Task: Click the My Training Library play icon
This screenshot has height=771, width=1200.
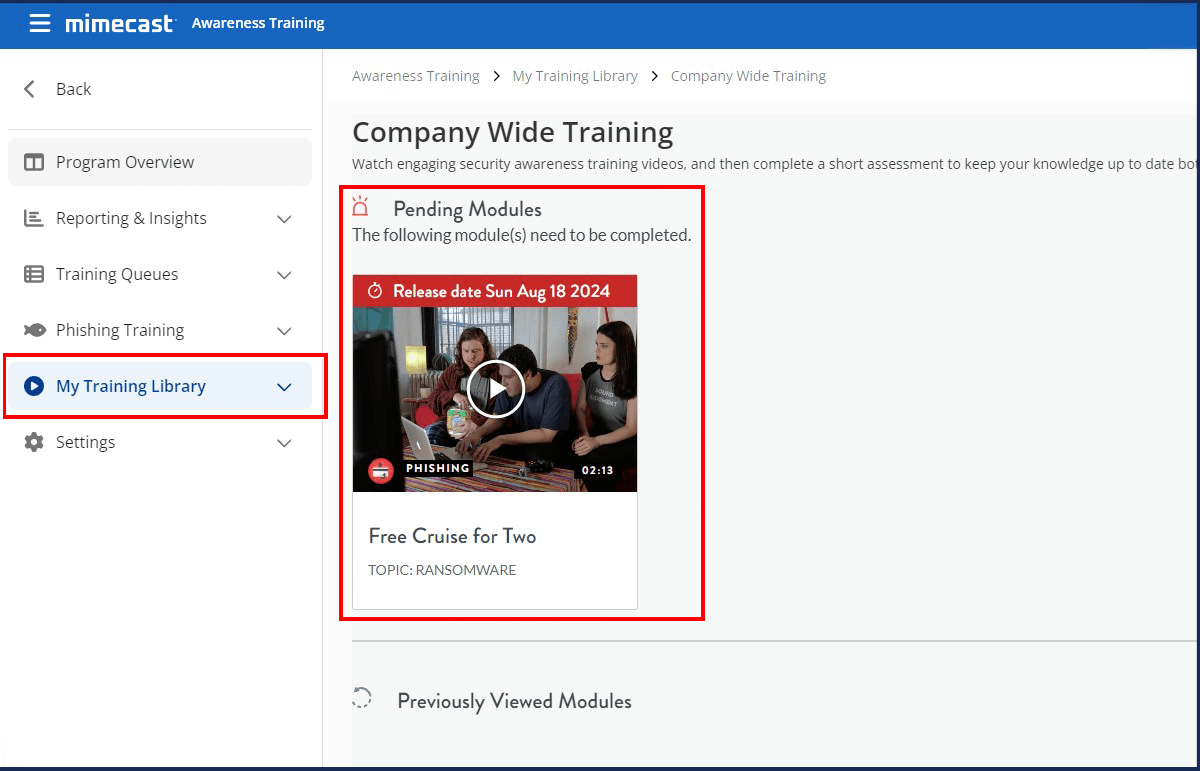Action: click(x=34, y=386)
